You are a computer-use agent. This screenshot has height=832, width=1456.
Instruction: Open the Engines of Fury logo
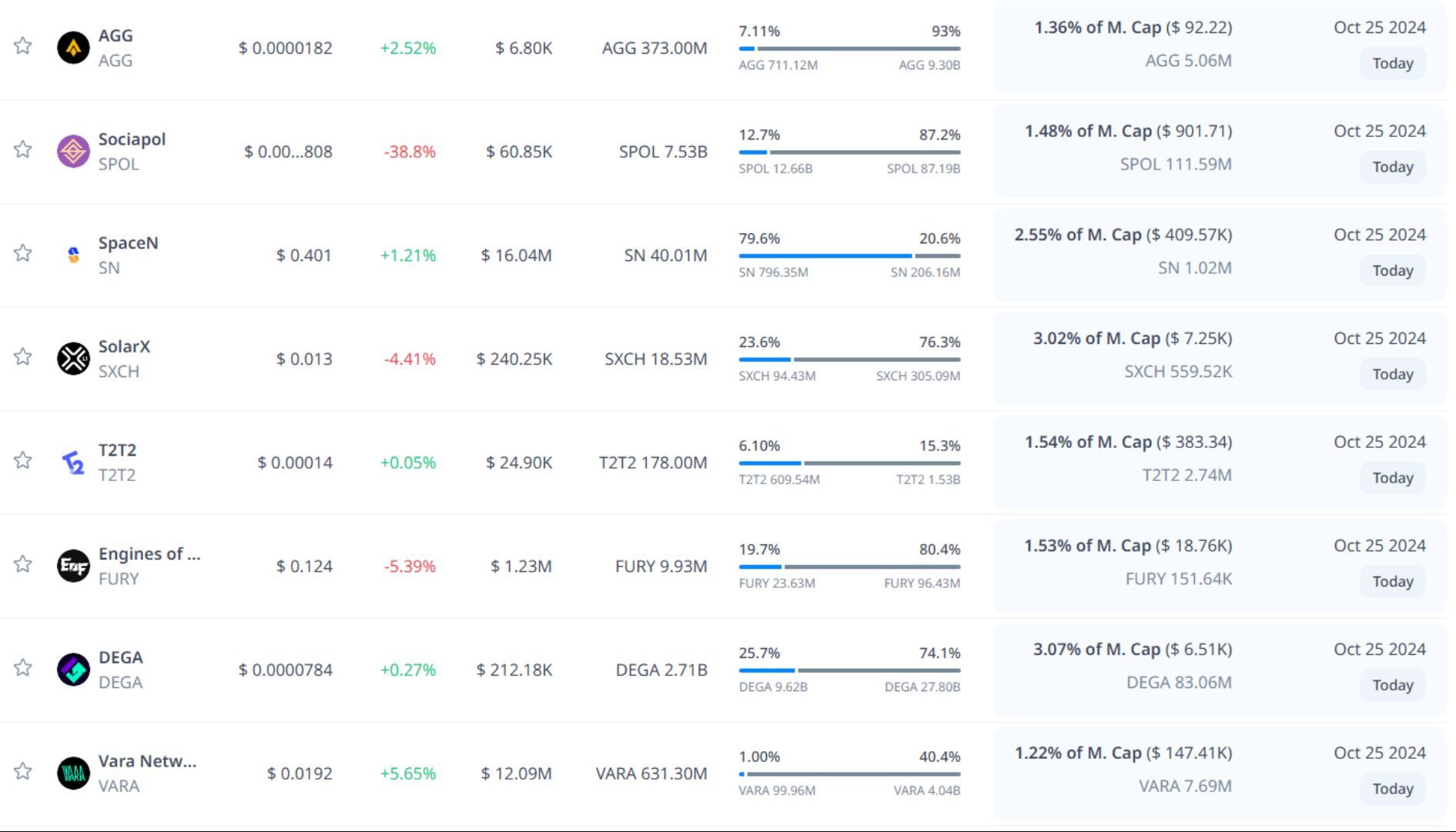click(x=73, y=566)
